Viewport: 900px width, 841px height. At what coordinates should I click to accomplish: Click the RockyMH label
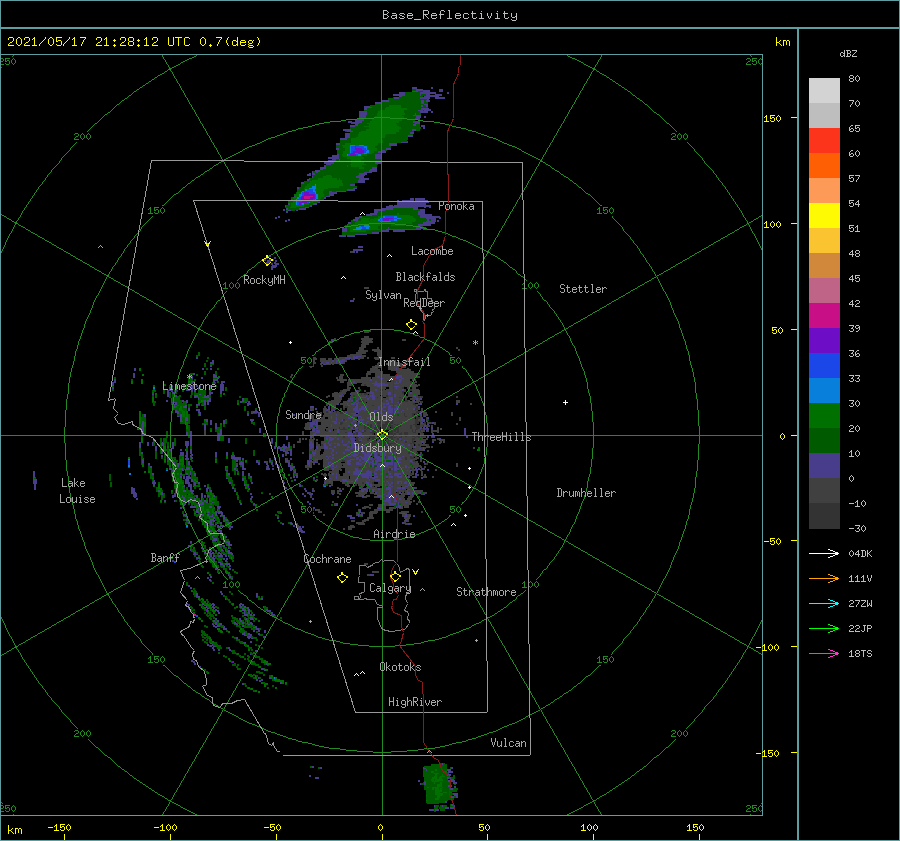click(264, 280)
